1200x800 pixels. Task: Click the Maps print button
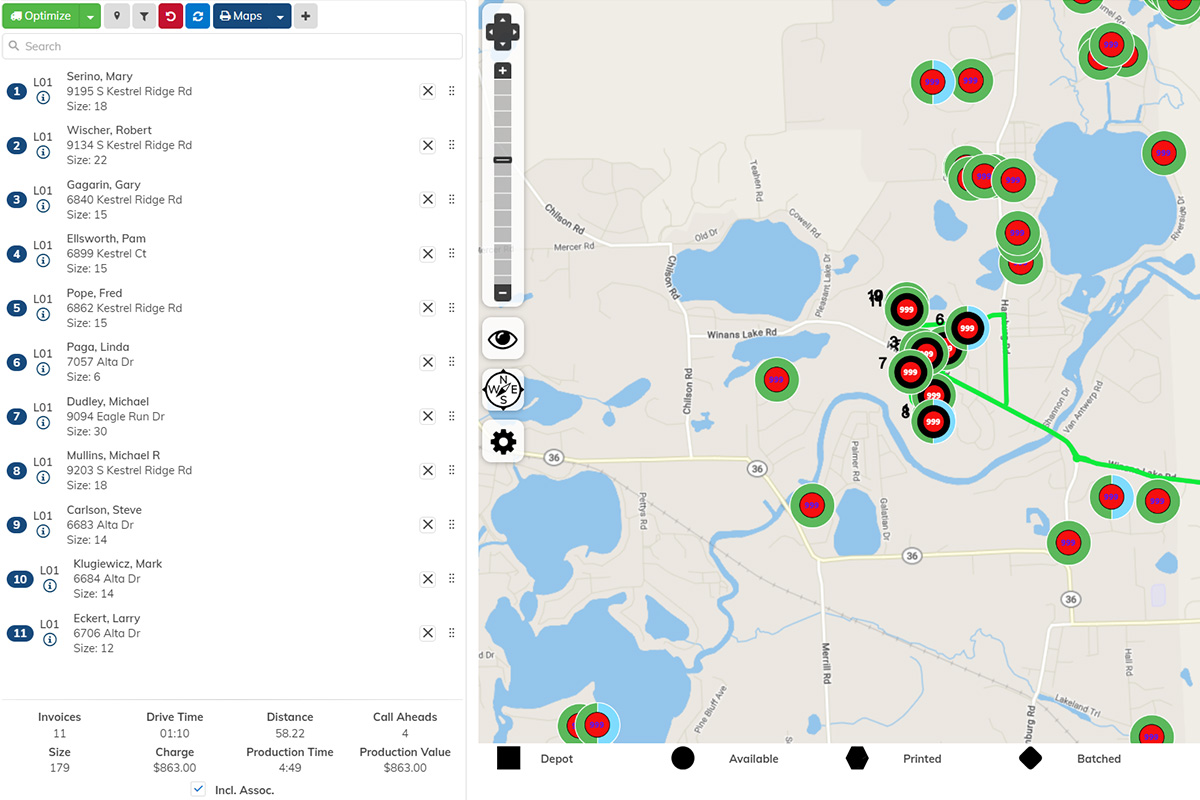[x=241, y=16]
